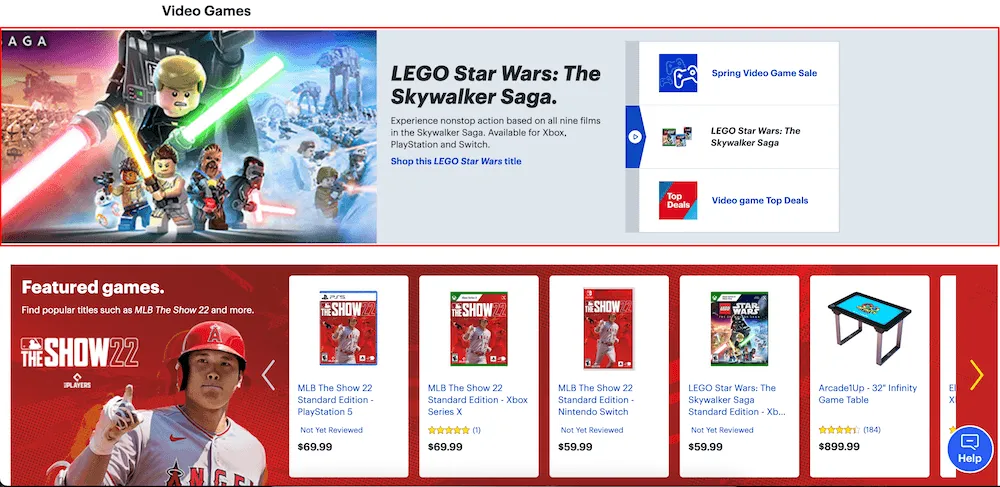This screenshot has width=1000, height=487.
Task: Select the Video game Top Deals item
Action: [739, 200]
